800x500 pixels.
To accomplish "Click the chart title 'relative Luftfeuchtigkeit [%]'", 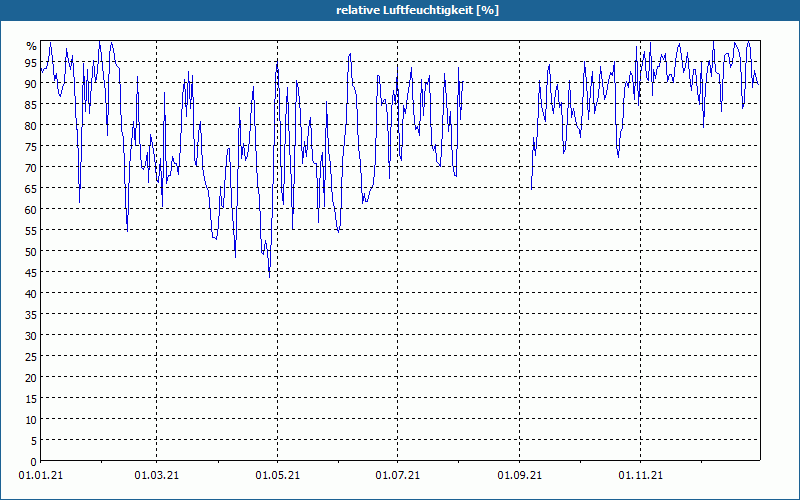I will coord(417,10).
